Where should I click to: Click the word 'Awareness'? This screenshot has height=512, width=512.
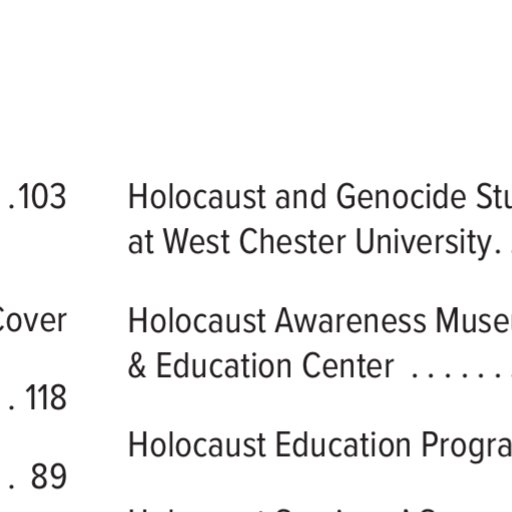351,321
